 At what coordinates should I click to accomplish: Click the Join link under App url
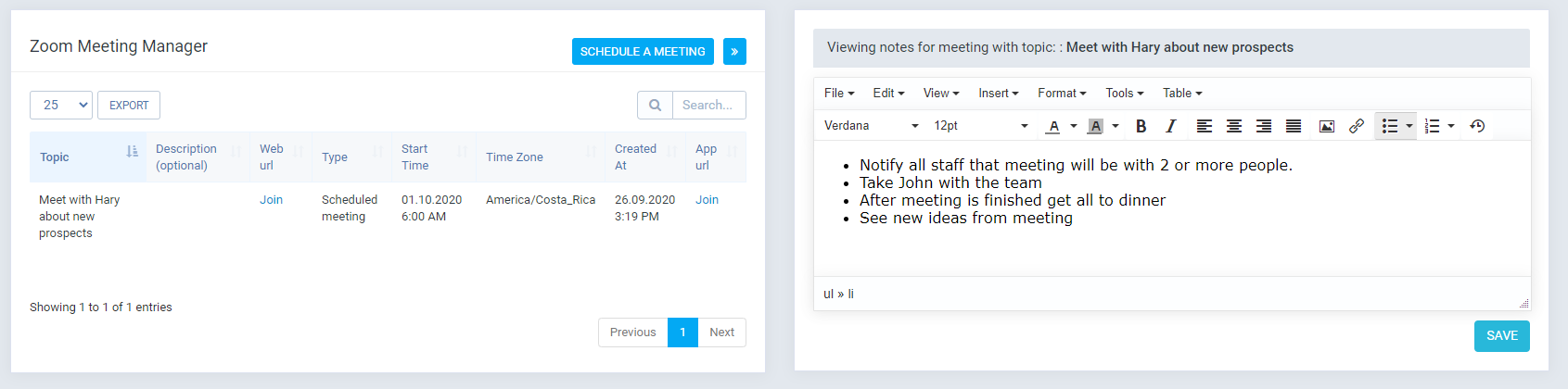pos(707,200)
